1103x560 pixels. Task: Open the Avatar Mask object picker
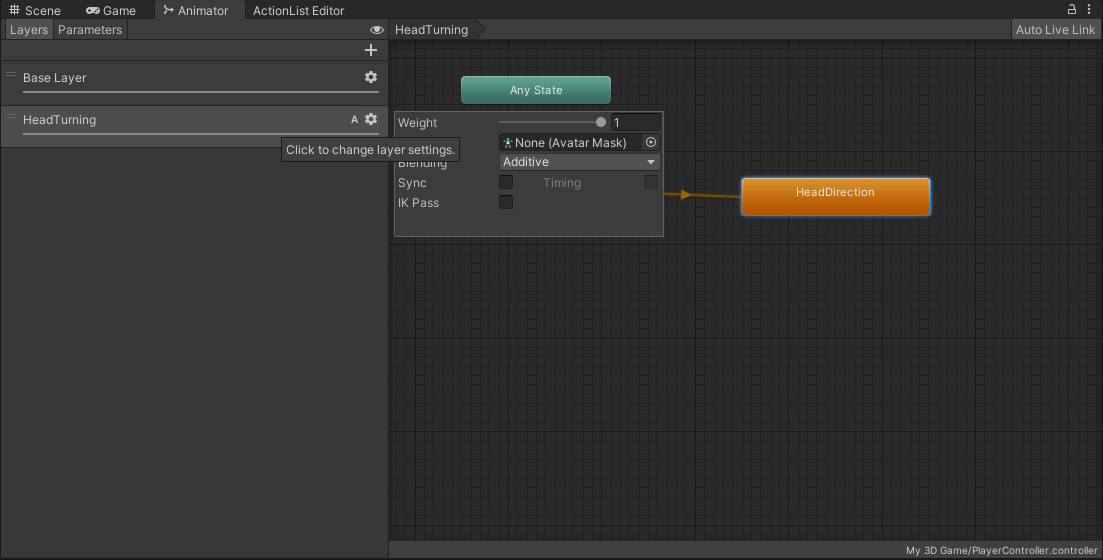click(x=651, y=142)
